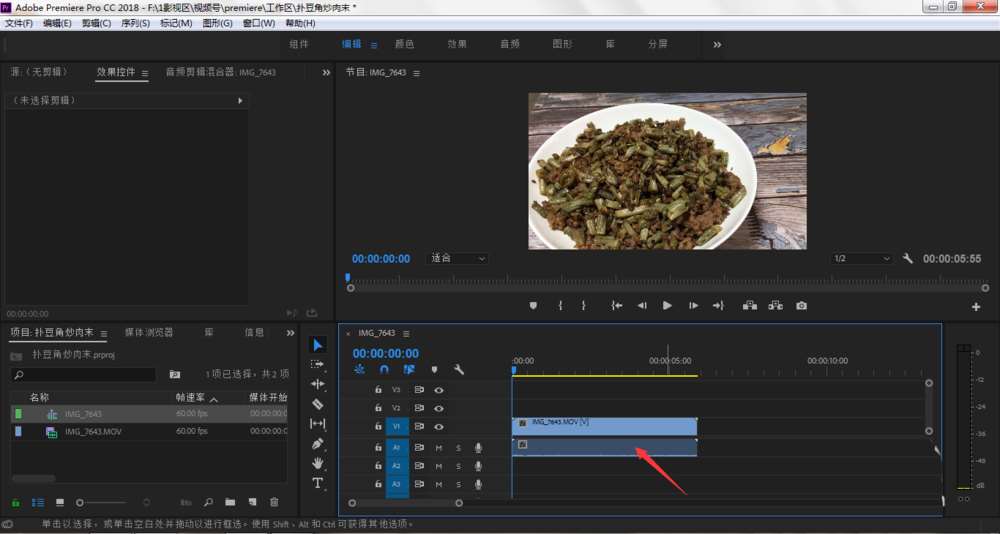Open the 效果 workspace
This screenshot has height=534, width=1000.
(457, 44)
